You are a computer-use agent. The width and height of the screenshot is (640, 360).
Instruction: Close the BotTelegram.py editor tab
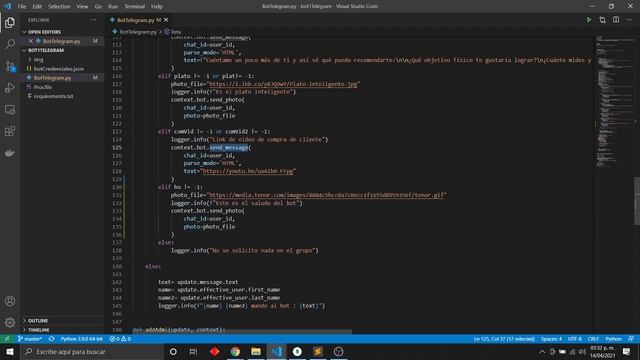[x=166, y=20]
